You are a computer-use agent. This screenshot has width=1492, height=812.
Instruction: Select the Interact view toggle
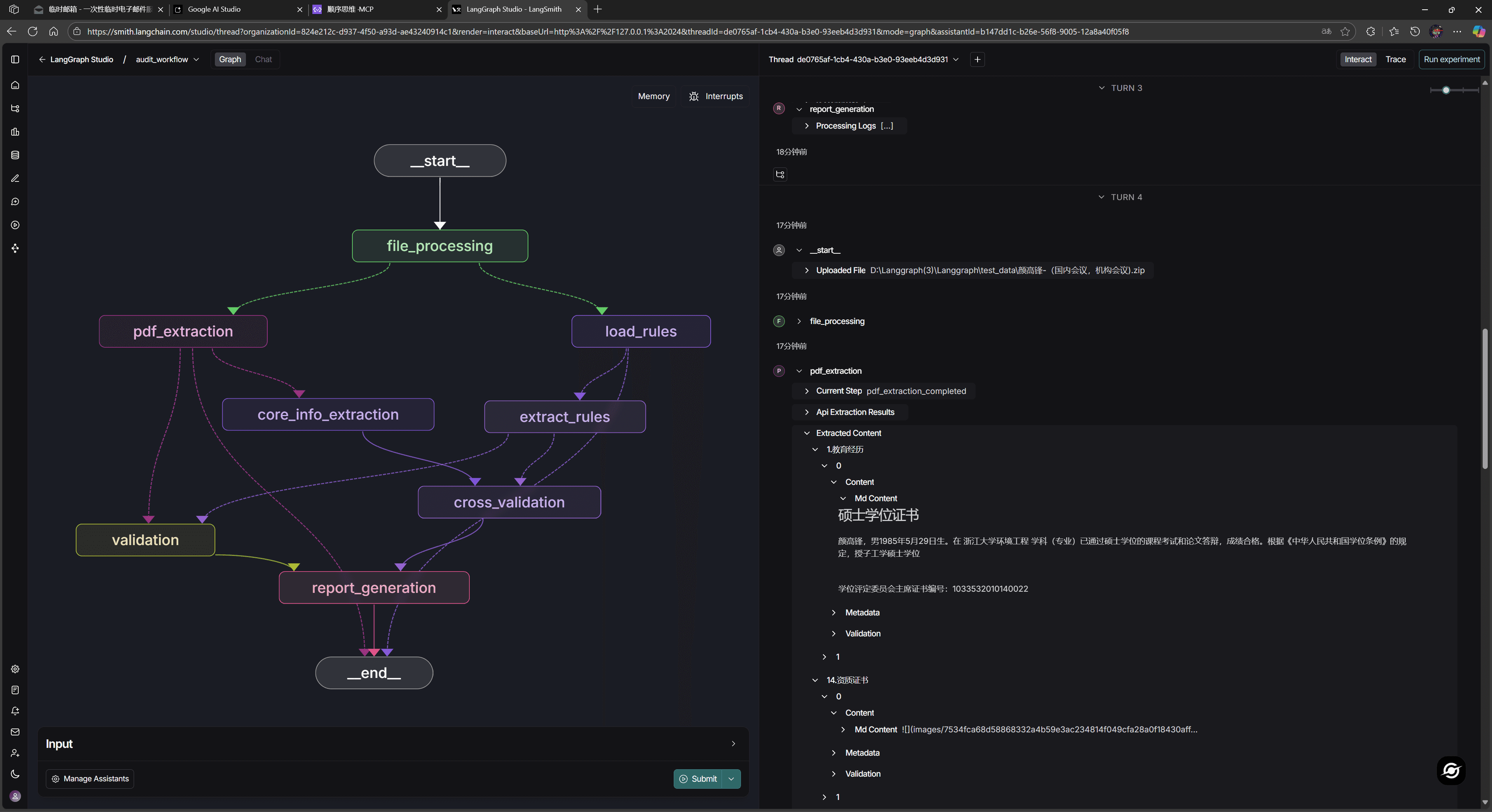tap(1358, 59)
